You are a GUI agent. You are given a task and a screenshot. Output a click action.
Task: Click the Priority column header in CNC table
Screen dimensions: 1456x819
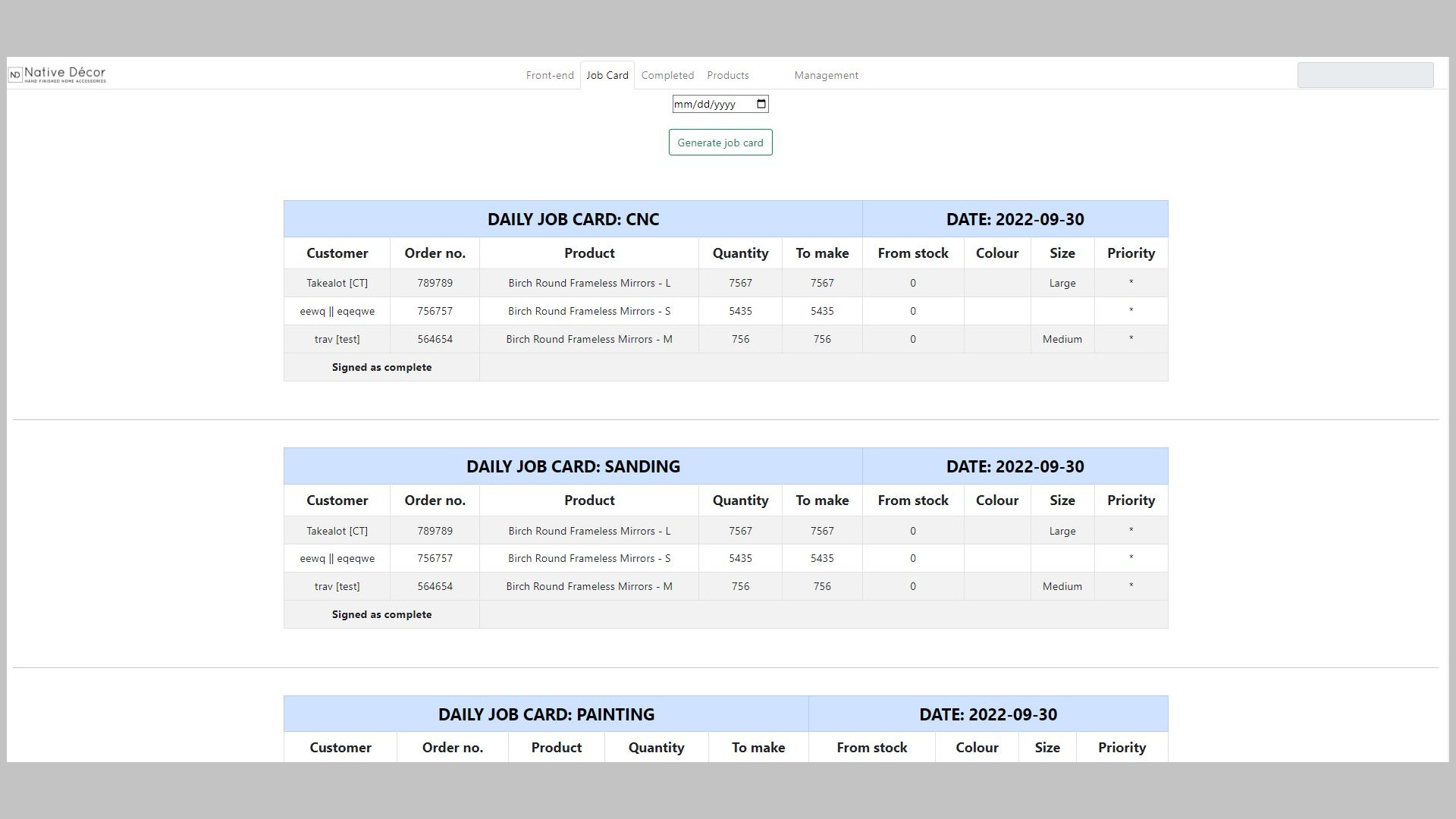click(x=1130, y=253)
